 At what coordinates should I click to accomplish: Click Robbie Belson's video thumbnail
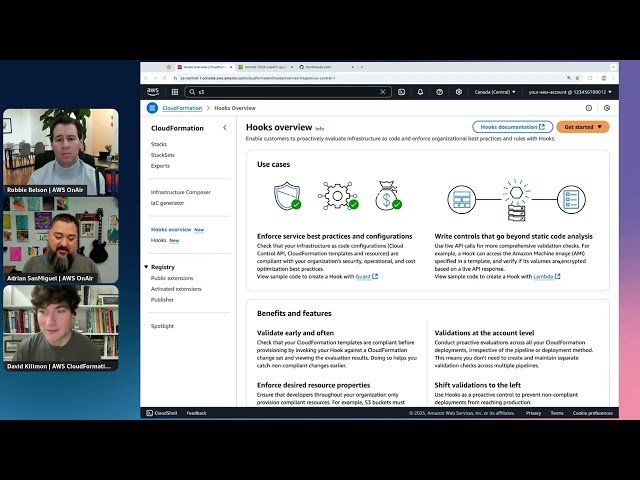61,152
